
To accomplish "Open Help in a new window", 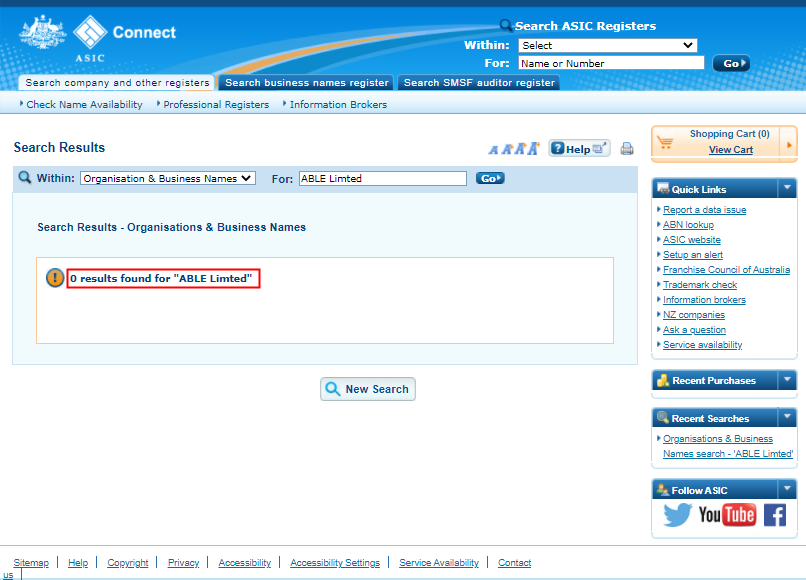I will point(579,149).
